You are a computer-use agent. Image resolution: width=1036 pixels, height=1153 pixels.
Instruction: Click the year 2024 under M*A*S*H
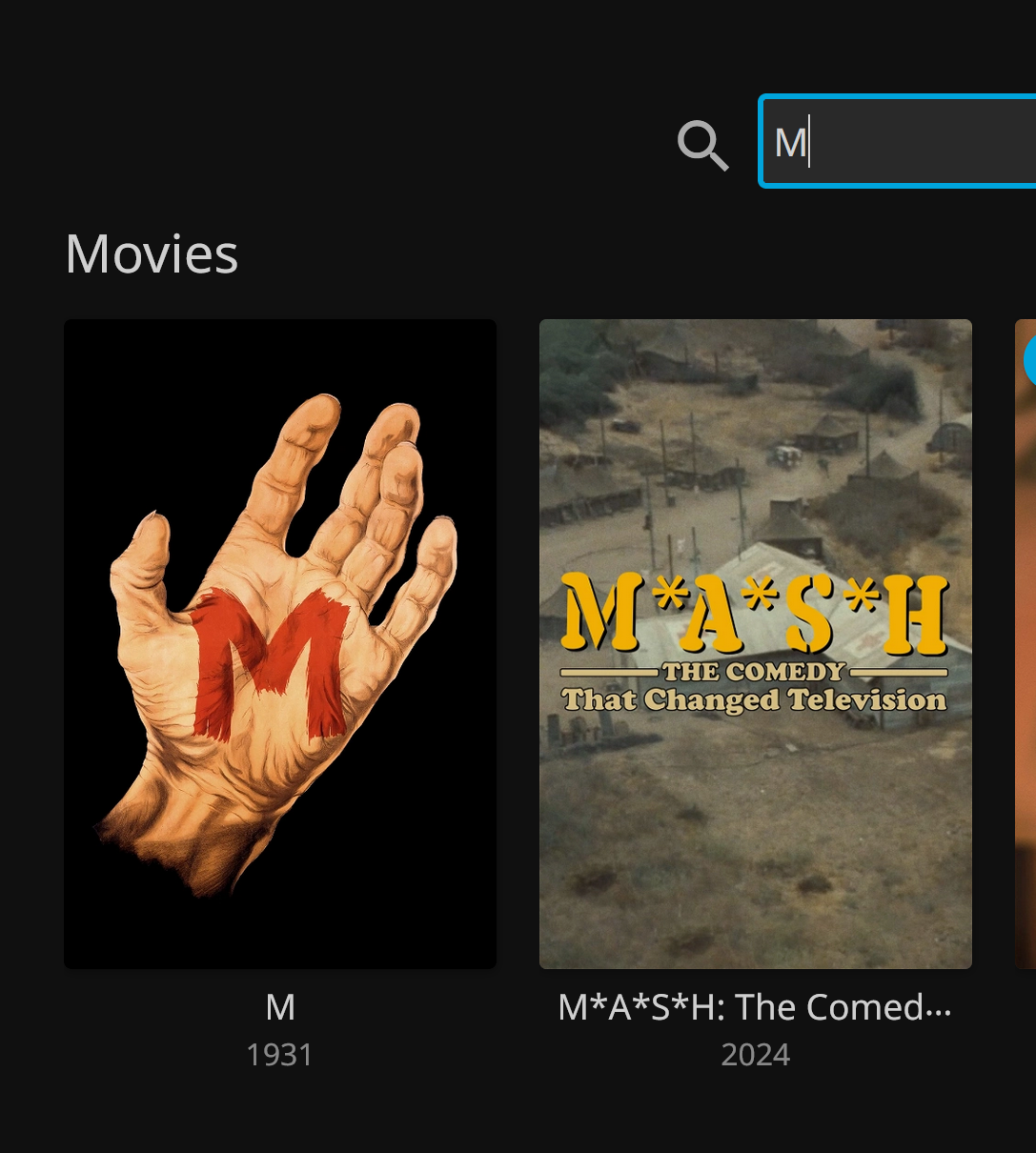[x=756, y=1055]
